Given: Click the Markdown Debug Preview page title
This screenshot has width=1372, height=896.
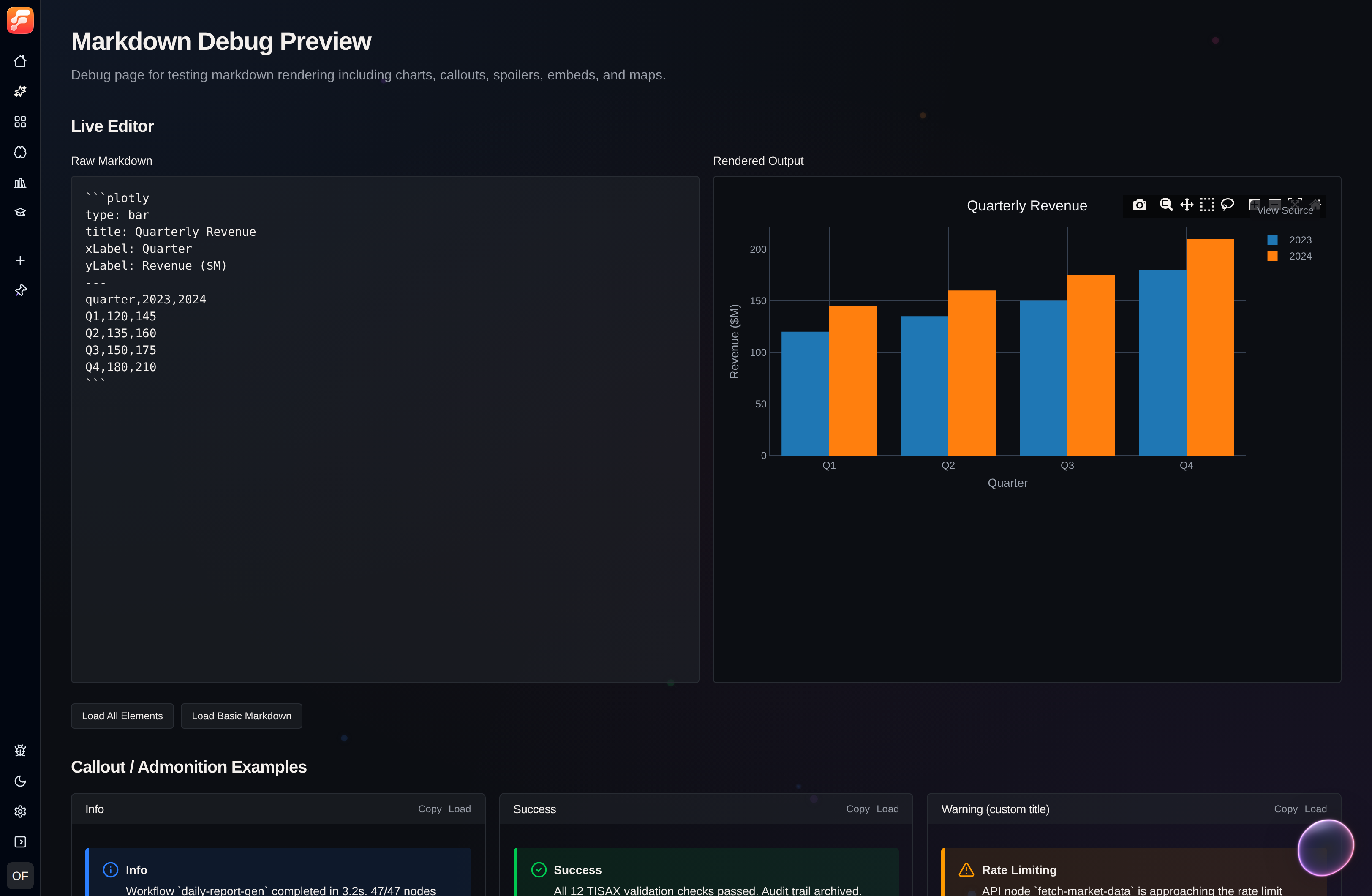Looking at the screenshot, I should pyautogui.click(x=221, y=41).
